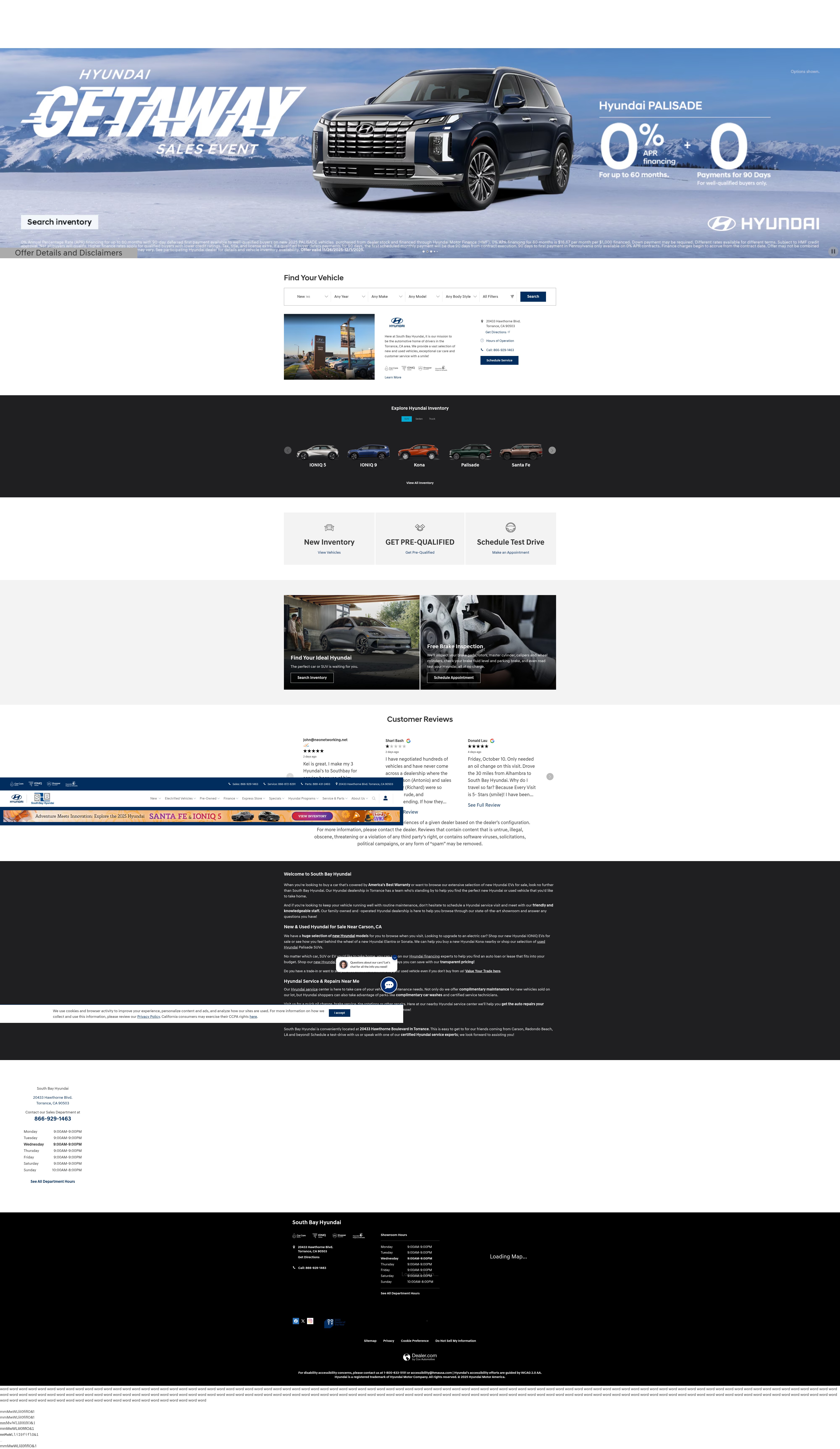Screen dimensions: 840x1449
Task: Open Privacy Policy link in cookie banner
Action: pyautogui.click(x=149, y=1017)
